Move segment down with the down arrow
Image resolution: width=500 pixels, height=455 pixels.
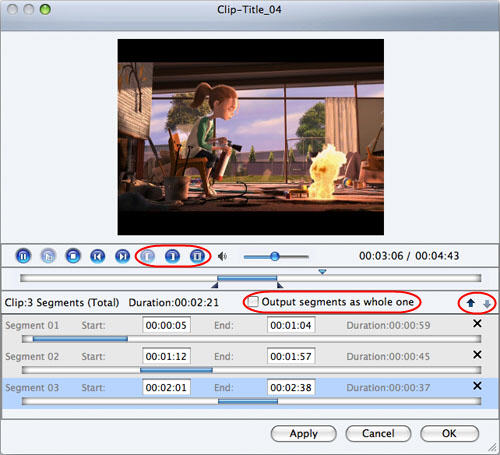[x=487, y=304]
